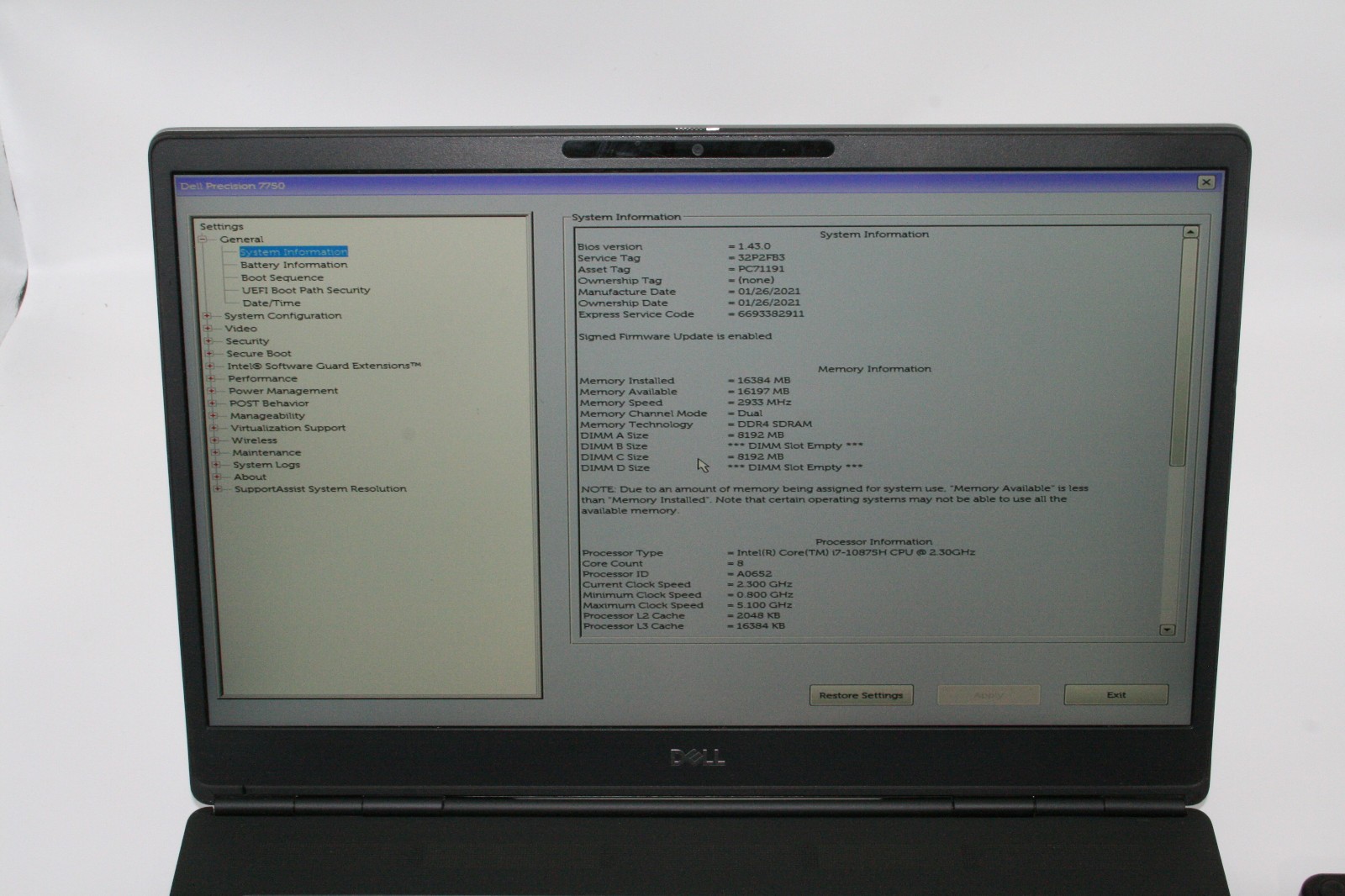This screenshot has height=896, width=1345.
Task: Click the Restore Settings button
Action: (x=861, y=695)
